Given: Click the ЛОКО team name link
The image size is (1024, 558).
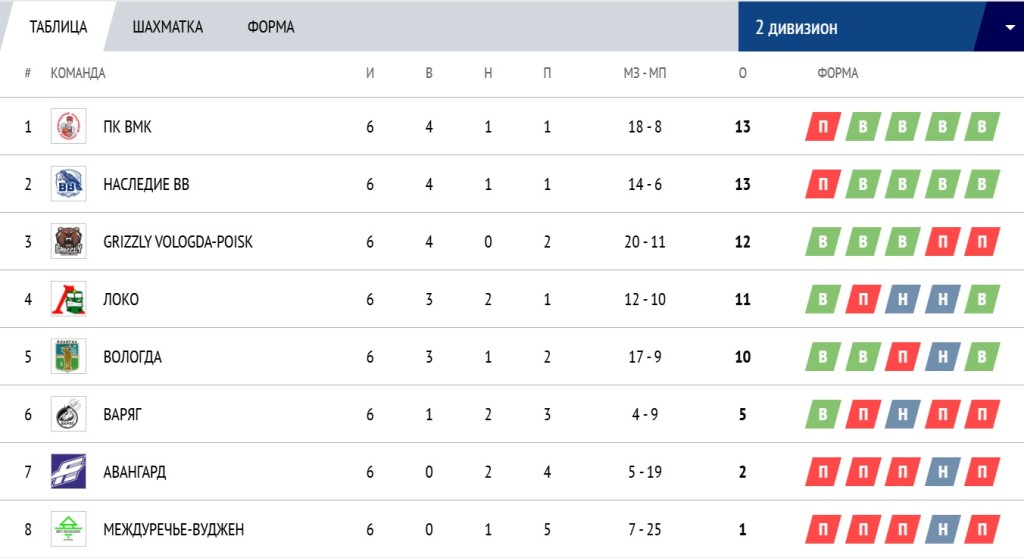Looking at the screenshot, I should [121, 299].
